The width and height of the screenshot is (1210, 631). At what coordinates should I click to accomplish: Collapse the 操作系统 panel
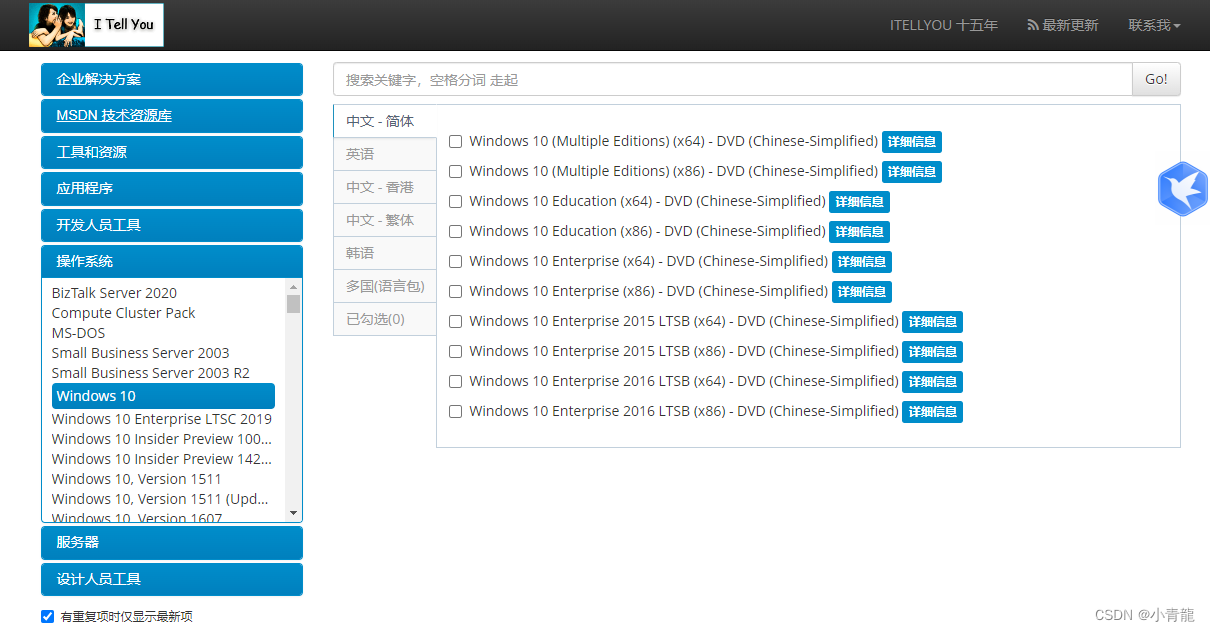click(172, 261)
